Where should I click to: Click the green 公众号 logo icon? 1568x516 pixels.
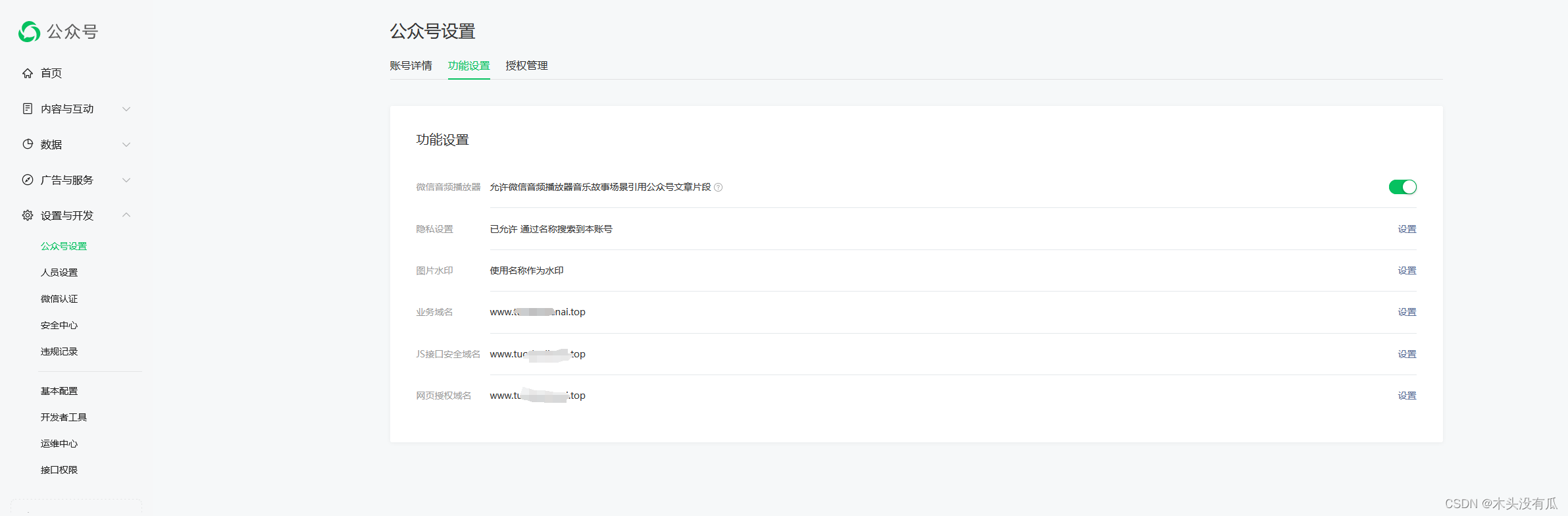(x=29, y=32)
